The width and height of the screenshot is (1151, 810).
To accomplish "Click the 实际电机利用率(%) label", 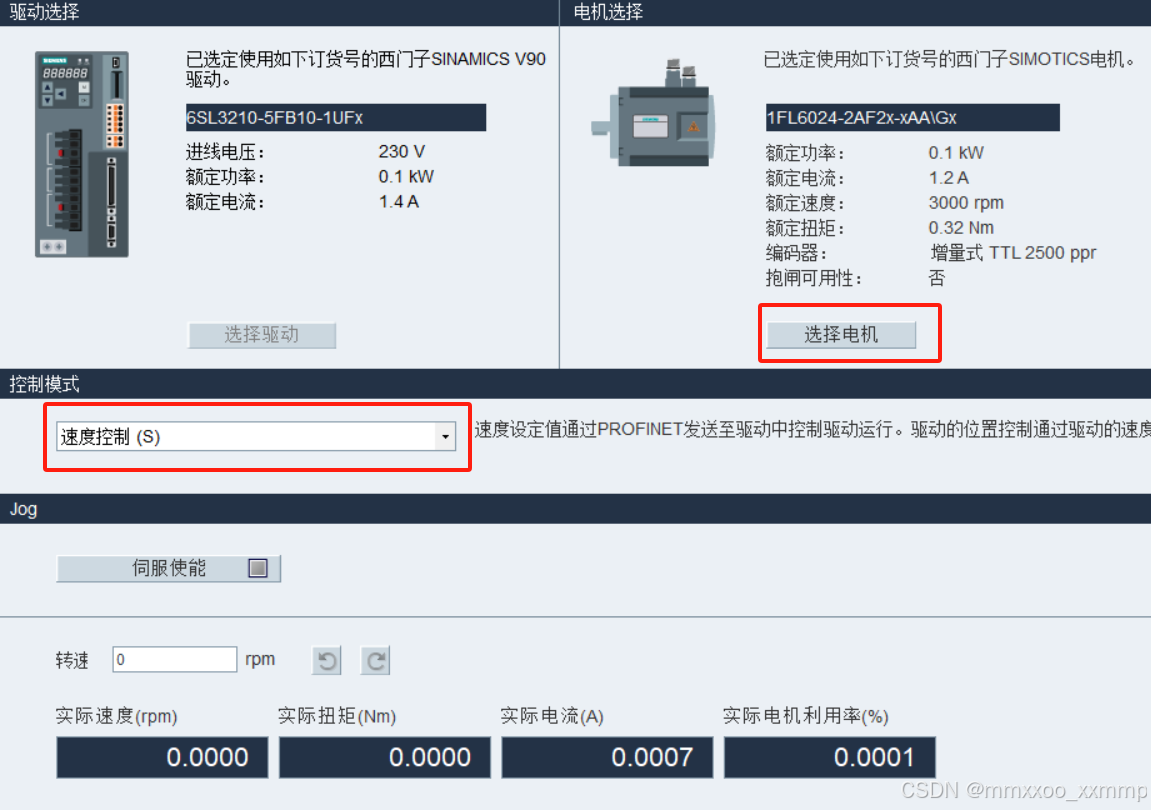I will click(805, 716).
